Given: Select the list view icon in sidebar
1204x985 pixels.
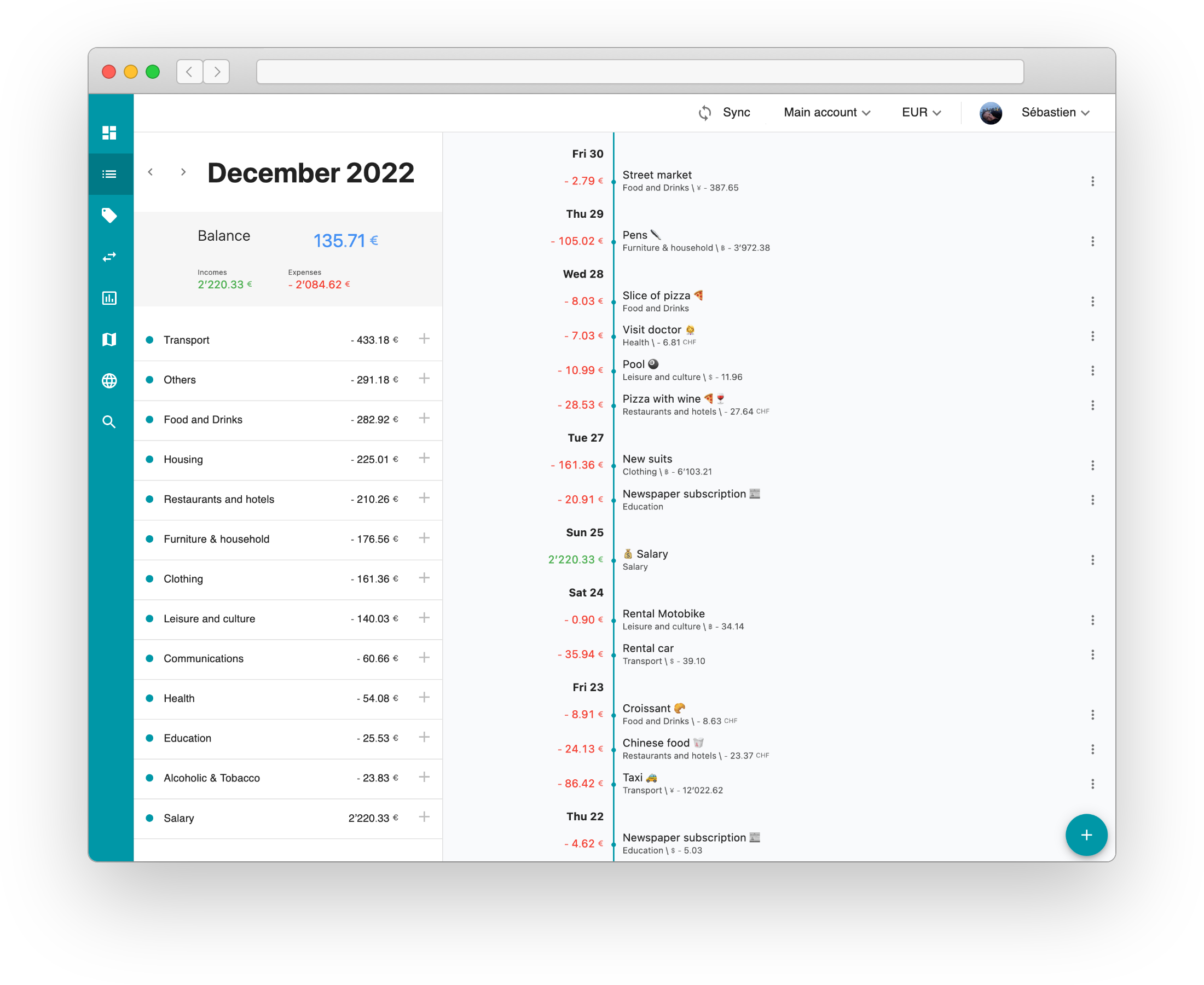Looking at the screenshot, I should click(110, 172).
